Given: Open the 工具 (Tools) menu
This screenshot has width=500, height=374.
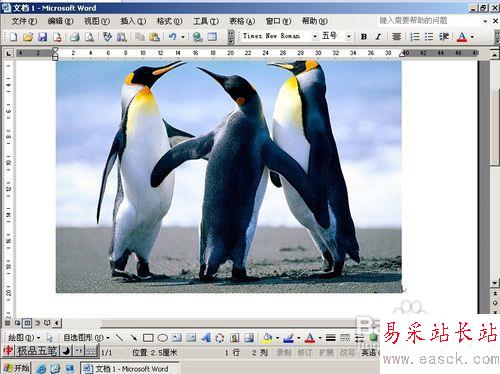Looking at the screenshot, I should (206, 21).
